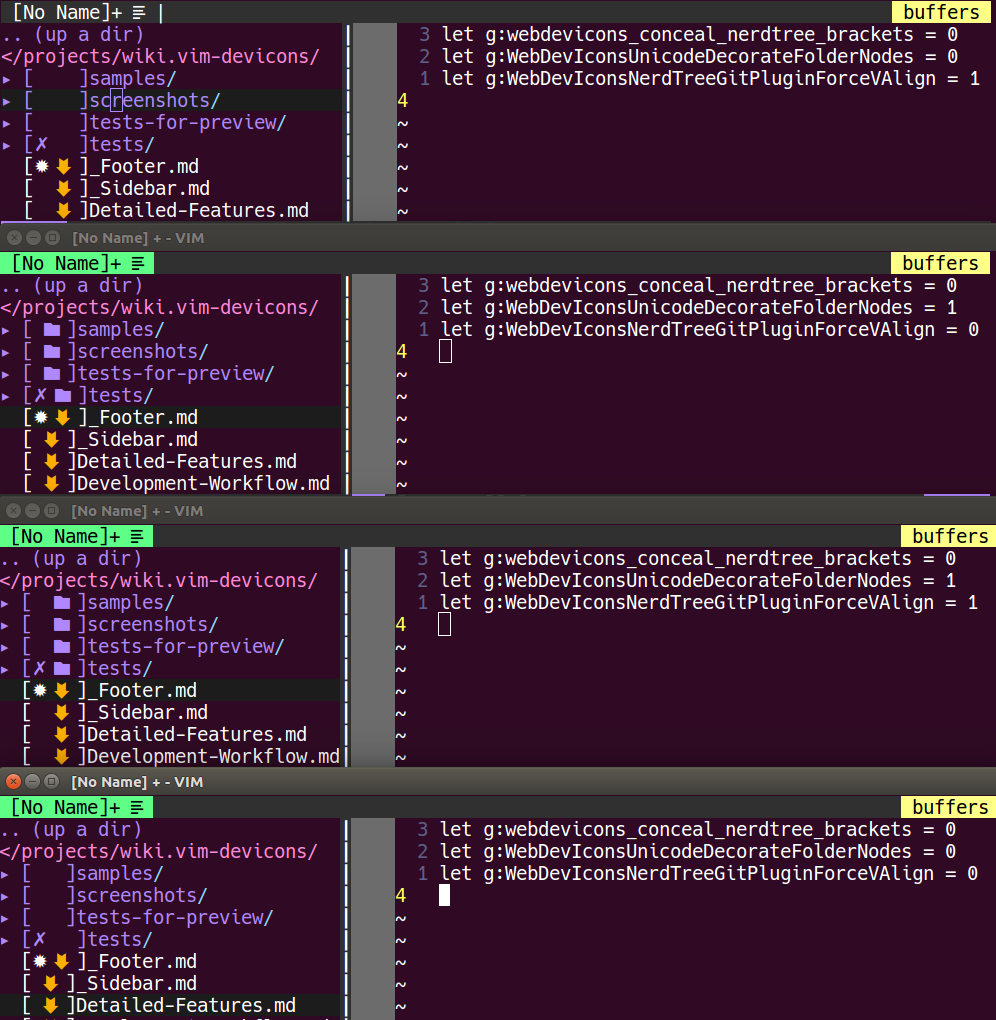Click the folder icon on tests-for-preview/ in third view
The height and width of the screenshot is (1020, 996).
coord(62,647)
